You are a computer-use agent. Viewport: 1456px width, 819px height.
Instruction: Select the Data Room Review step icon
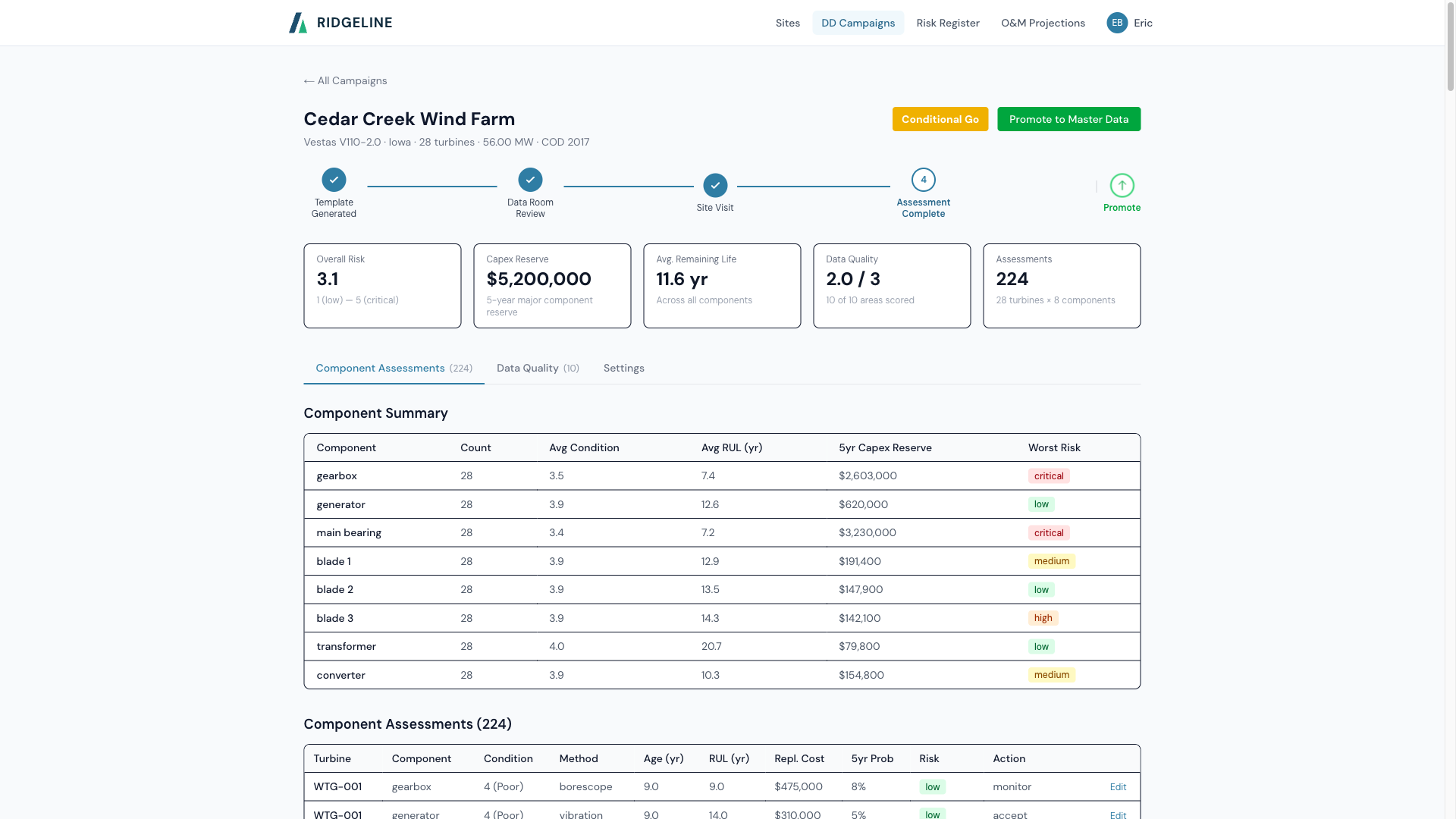point(530,180)
